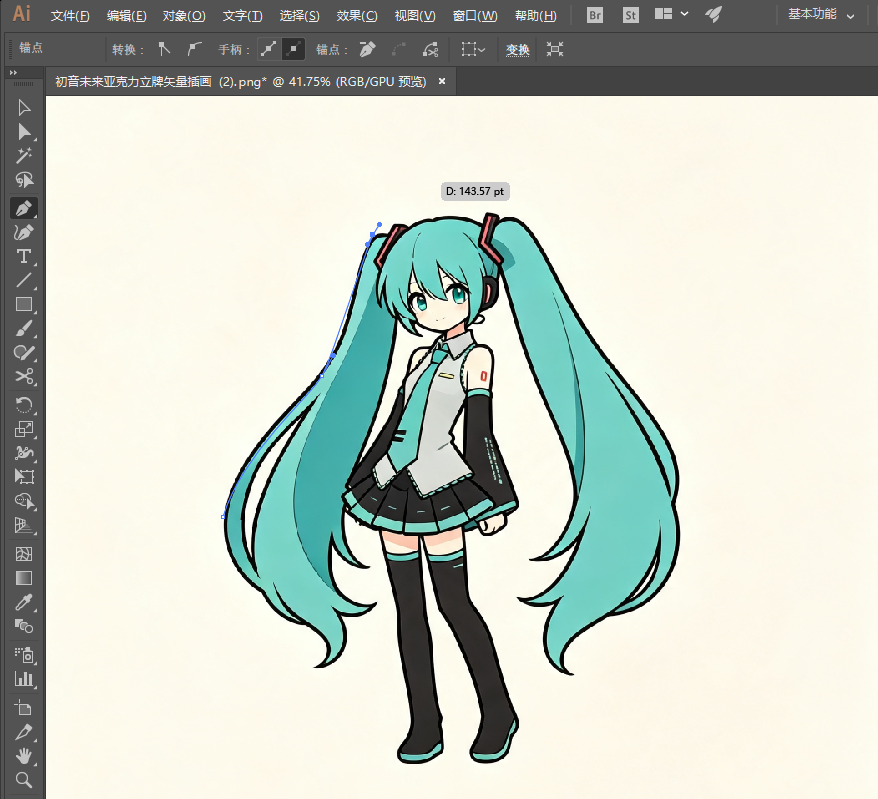Expand the toolbar with double-arrow
This screenshot has height=799, width=878.
coord(13,73)
